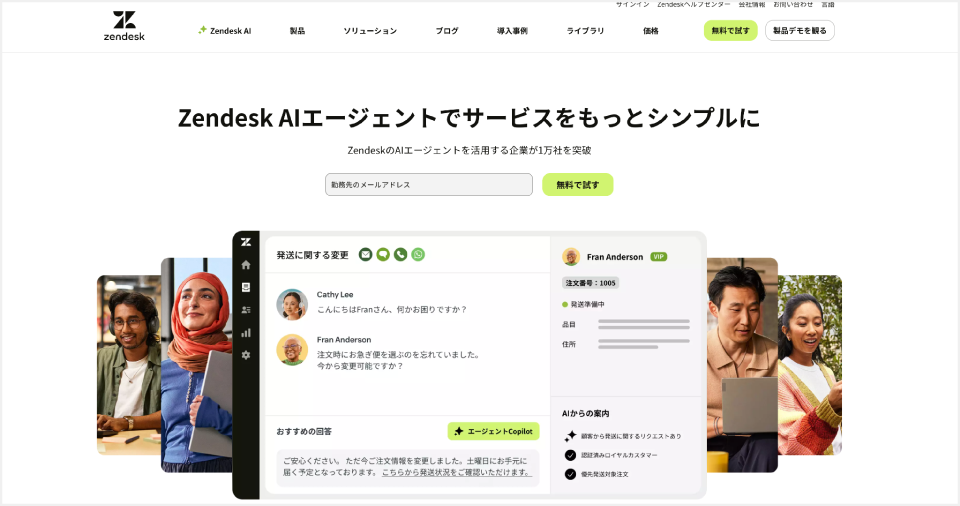Click the photo of the woman in a colorful cardigan

pyautogui.click(x=810, y=365)
